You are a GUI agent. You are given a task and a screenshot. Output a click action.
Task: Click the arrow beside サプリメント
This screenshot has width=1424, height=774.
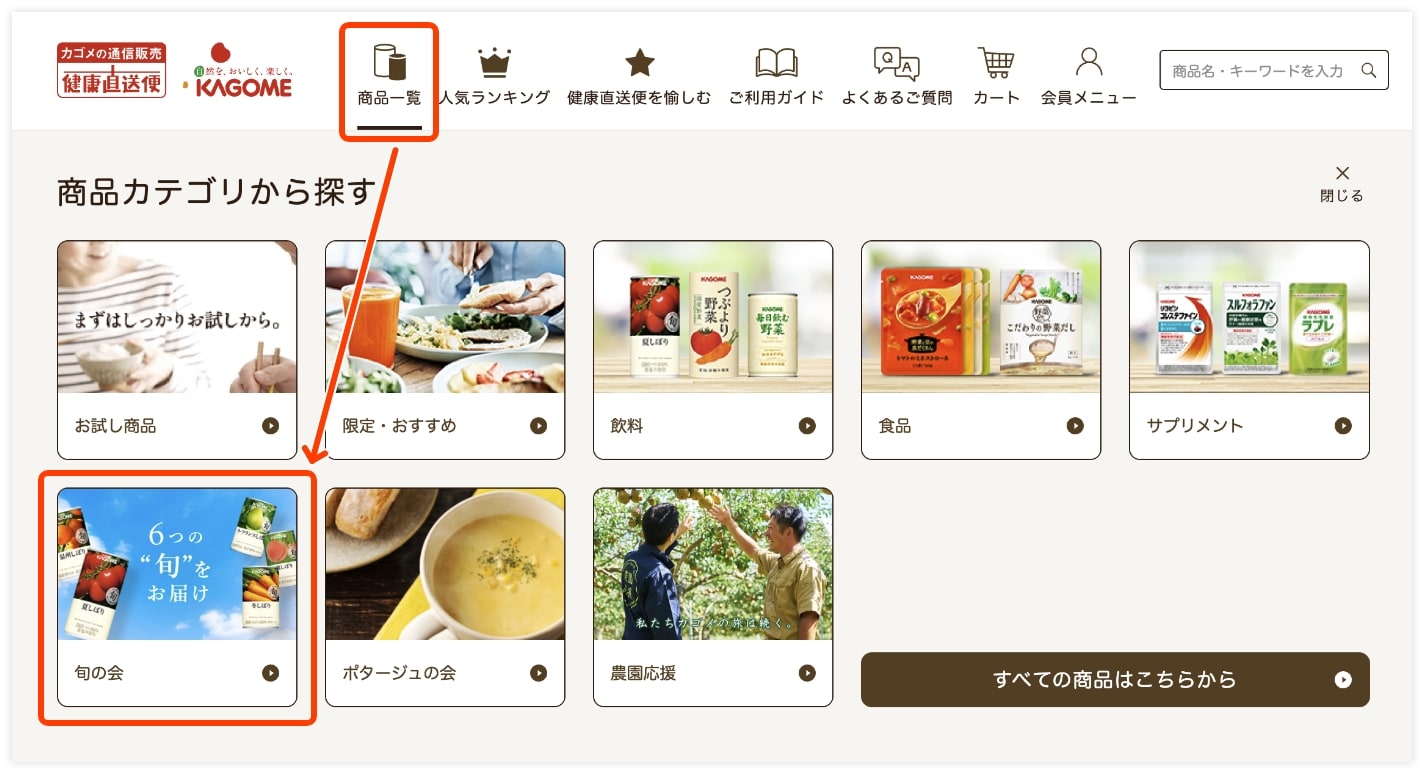click(x=1343, y=426)
